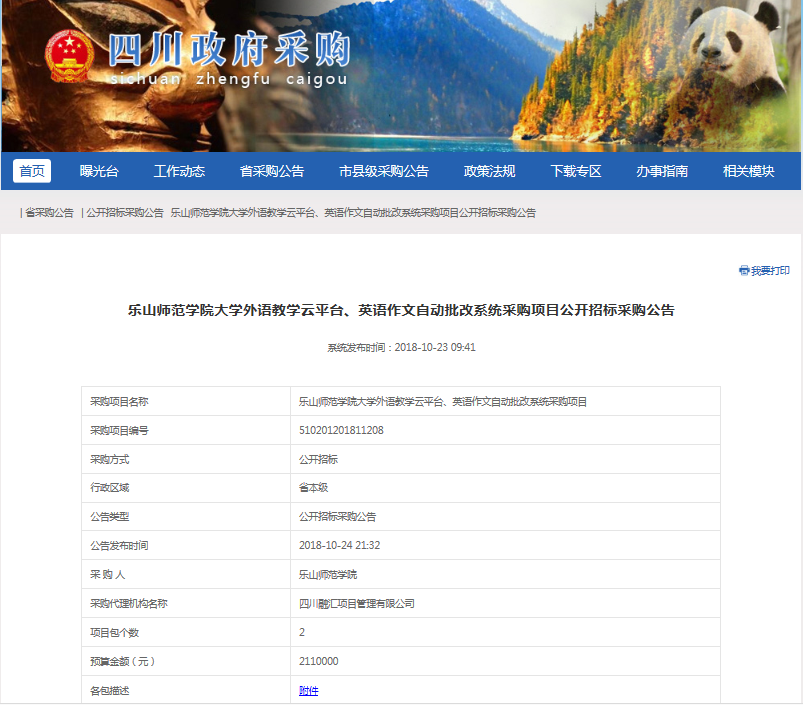
Task: Select 省采购公告 in the blue navigation bar
Action: [272, 171]
